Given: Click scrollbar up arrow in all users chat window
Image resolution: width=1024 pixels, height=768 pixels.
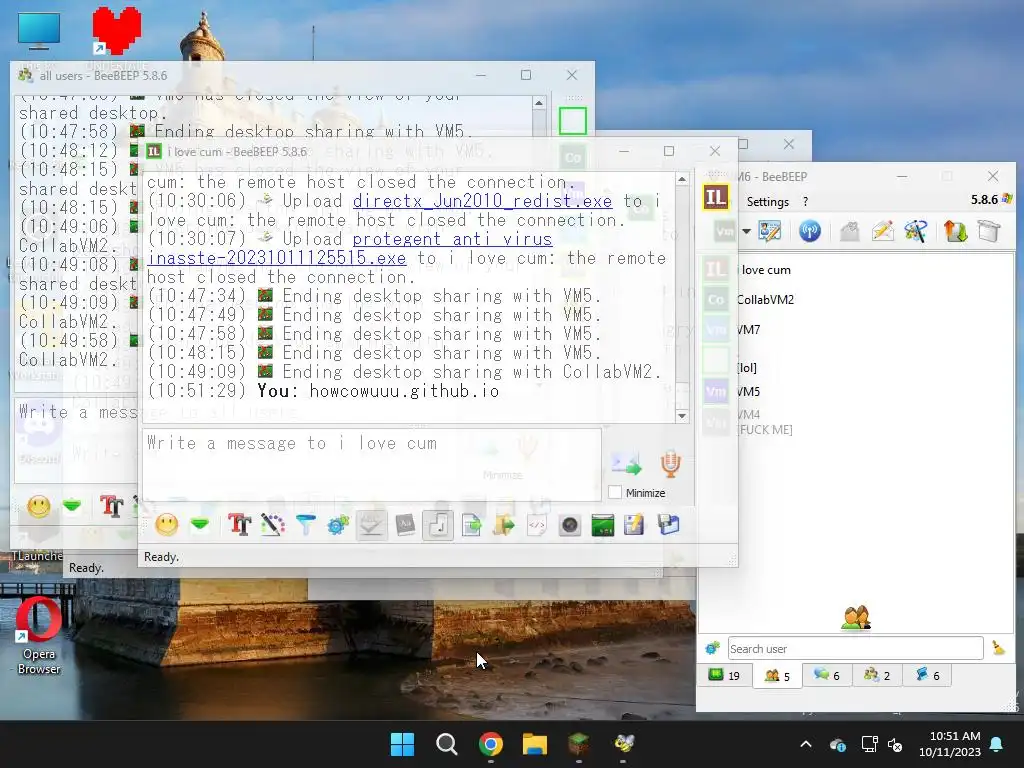Looking at the screenshot, I should (x=539, y=103).
